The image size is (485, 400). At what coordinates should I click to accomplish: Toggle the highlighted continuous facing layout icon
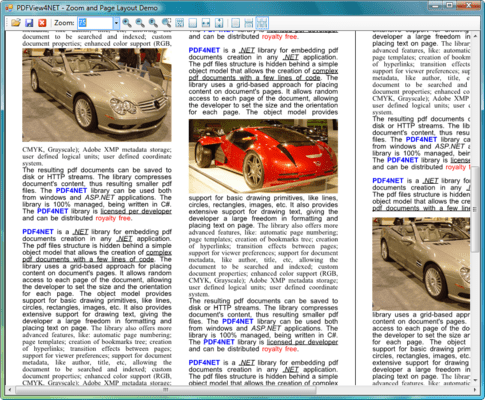(x=262, y=23)
